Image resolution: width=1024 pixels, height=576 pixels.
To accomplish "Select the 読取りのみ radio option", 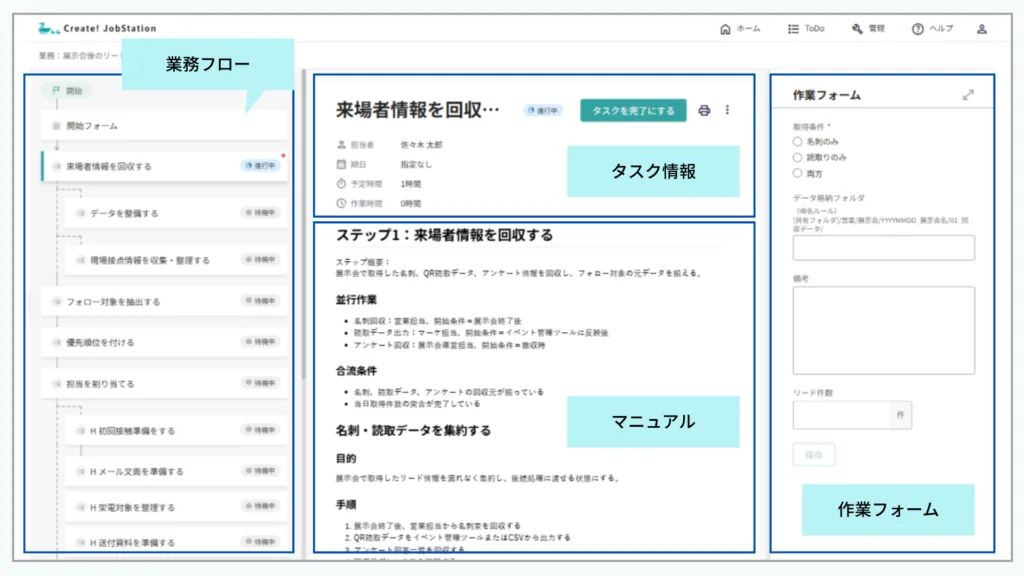I will (797, 157).
